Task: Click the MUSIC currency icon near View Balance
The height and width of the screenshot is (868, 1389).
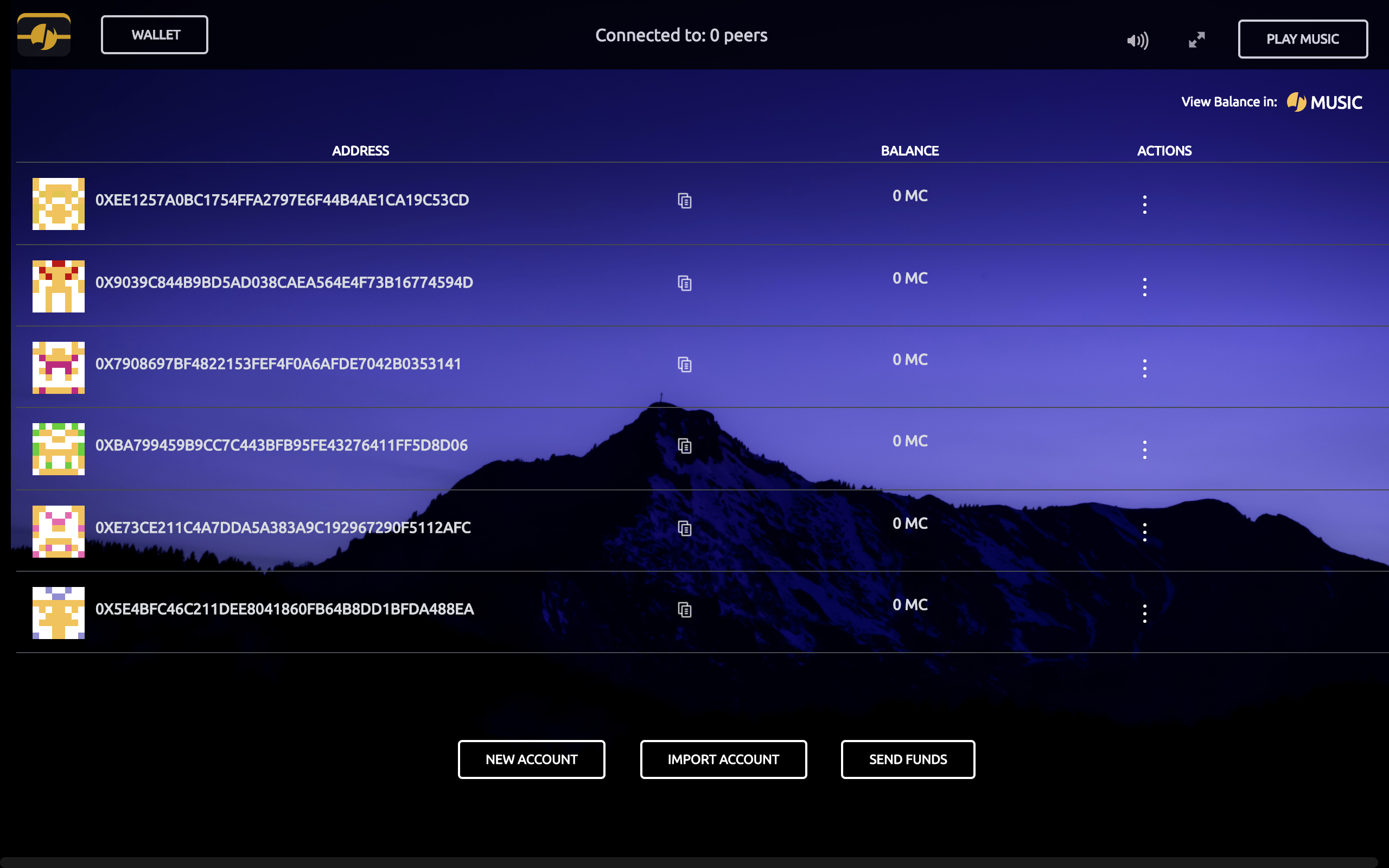Action: tap(1296, 101)
